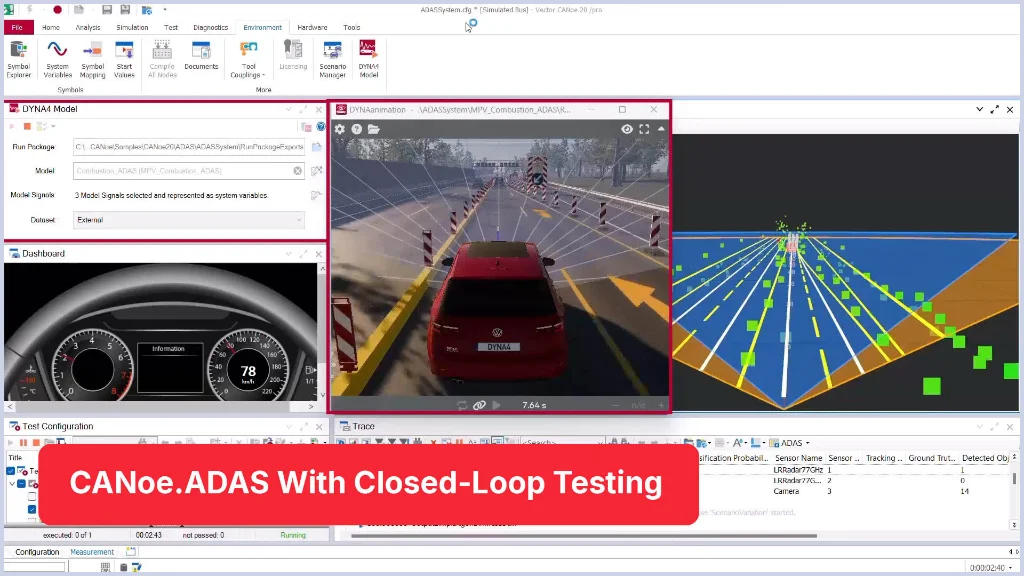Viewport: 1024px width, 576px height.
Task: Click the open folder icon in DYNAanimation
Action: coord(374,129)
